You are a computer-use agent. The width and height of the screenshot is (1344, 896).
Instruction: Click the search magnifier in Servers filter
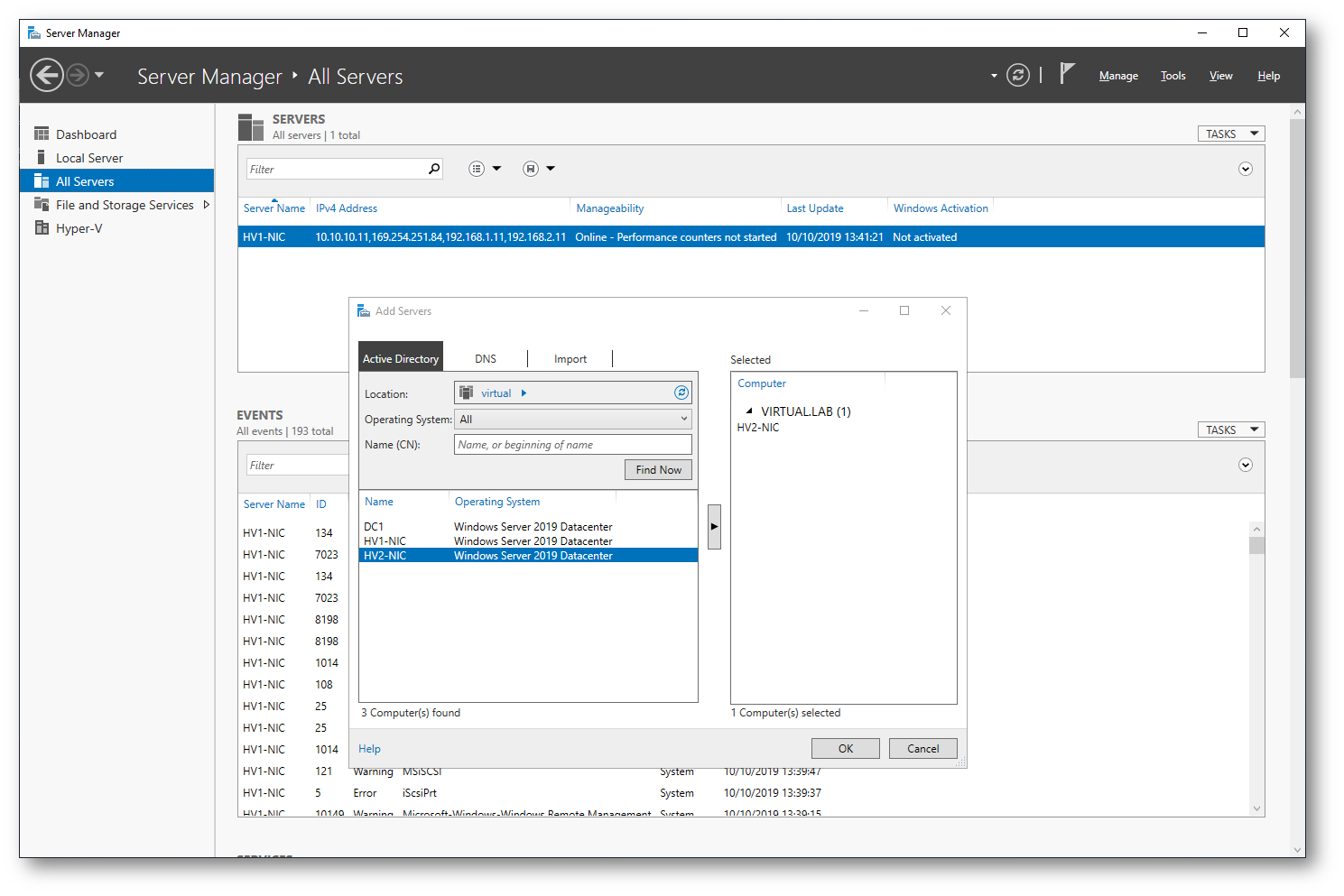[434, 169]
